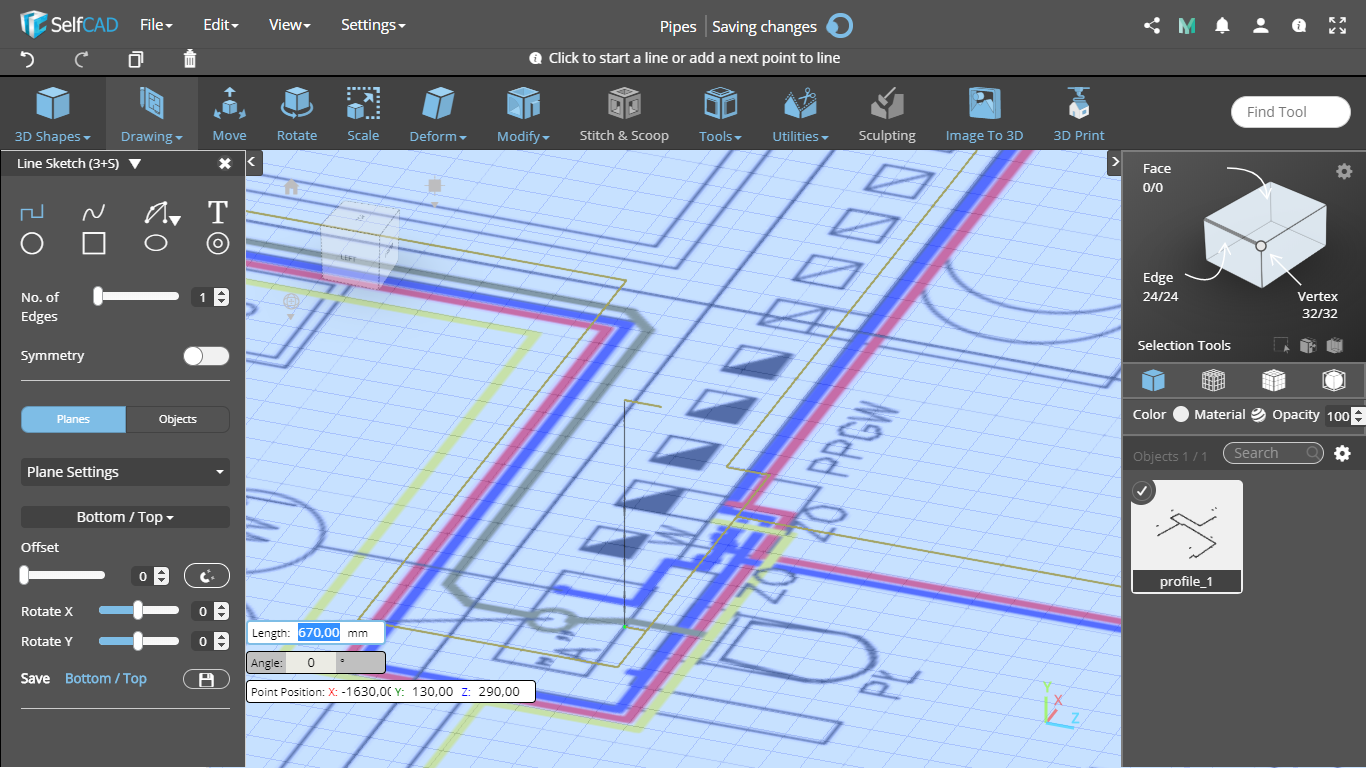
Task: Open the user account icon
Action: pos(1261,26)
